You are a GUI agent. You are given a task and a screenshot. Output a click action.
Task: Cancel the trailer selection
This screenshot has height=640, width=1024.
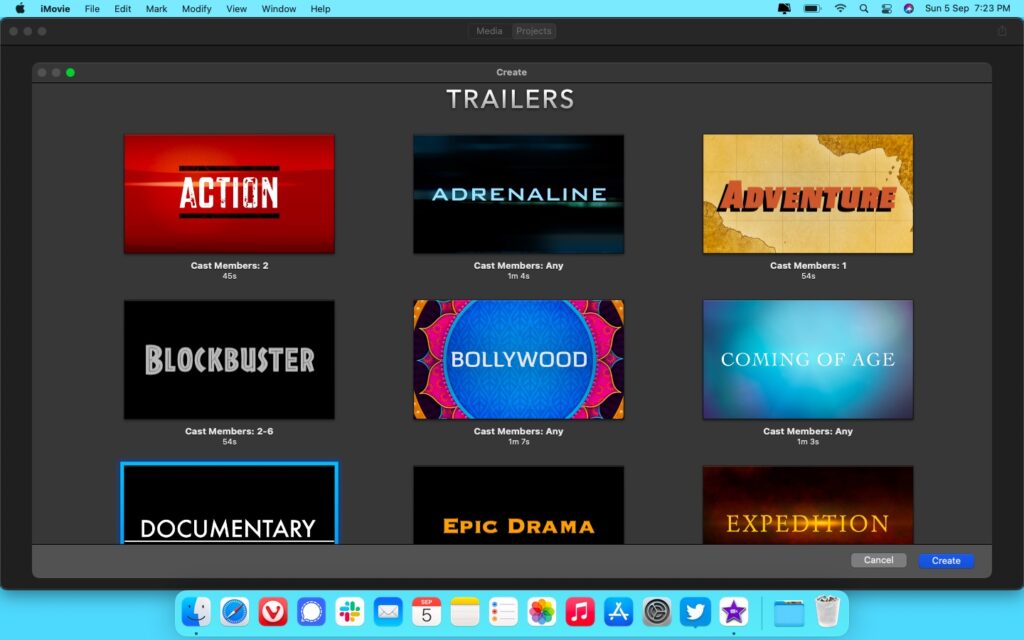coord(878,560)
